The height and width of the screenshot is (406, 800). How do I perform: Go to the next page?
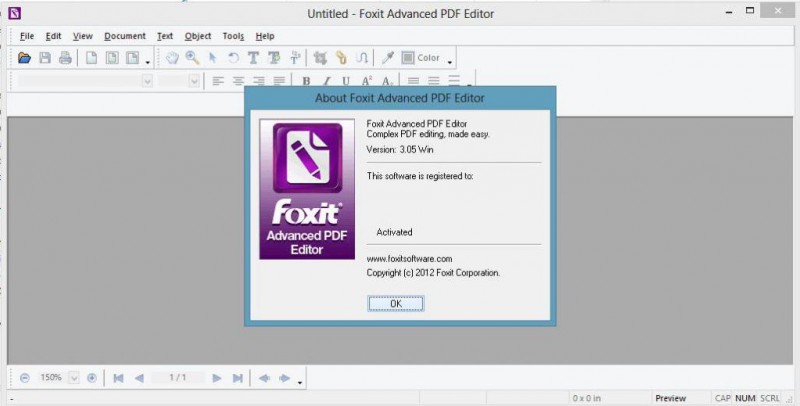click(217, 378)
